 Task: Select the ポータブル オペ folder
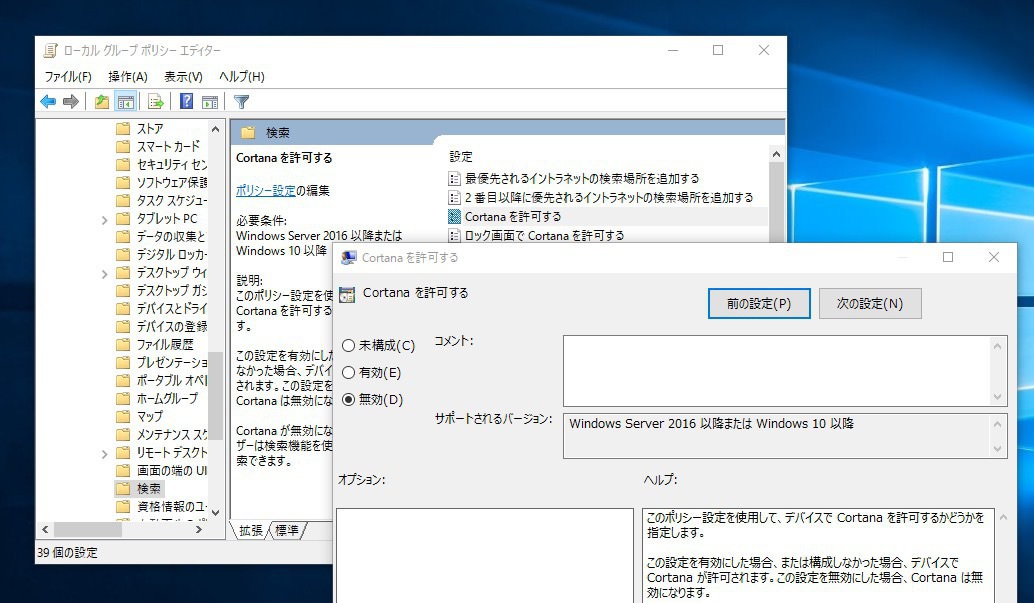click(x=162, y=381)
